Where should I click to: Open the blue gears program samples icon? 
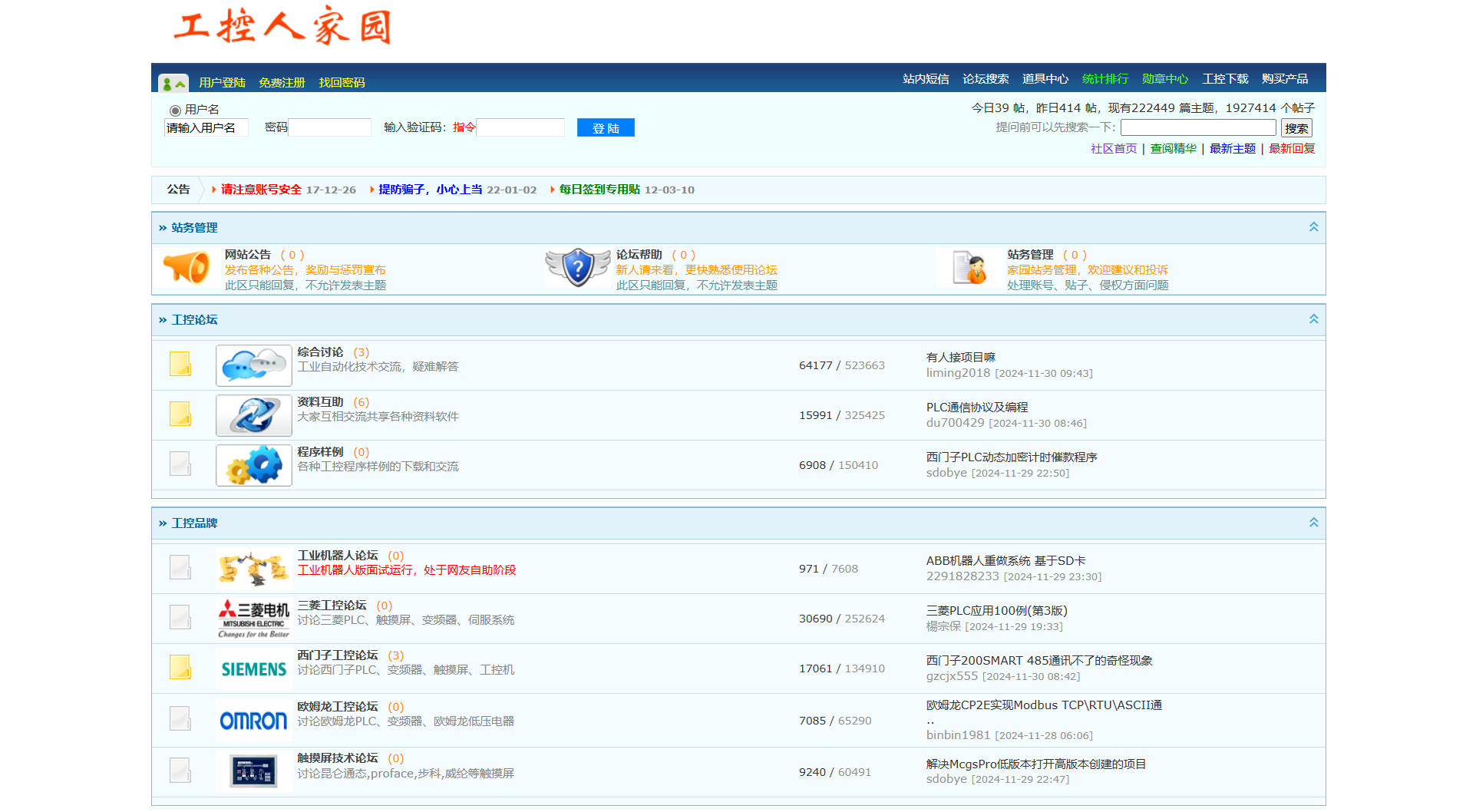click(253, 465)
